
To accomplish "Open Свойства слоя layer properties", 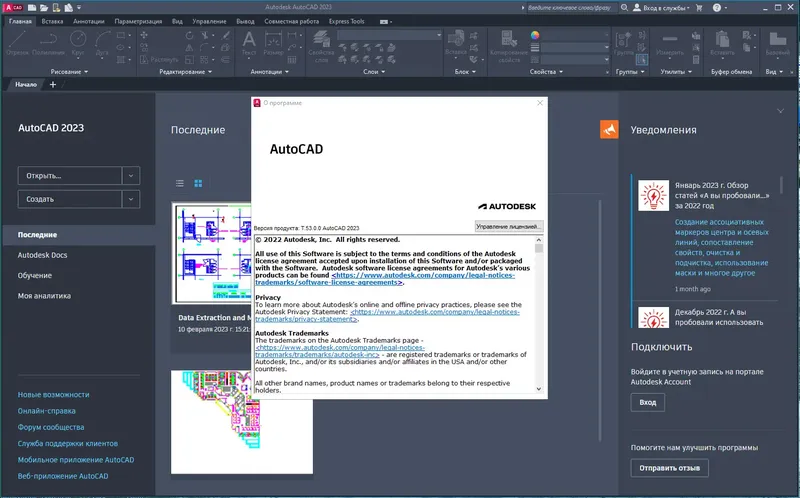I will (321, 46).
